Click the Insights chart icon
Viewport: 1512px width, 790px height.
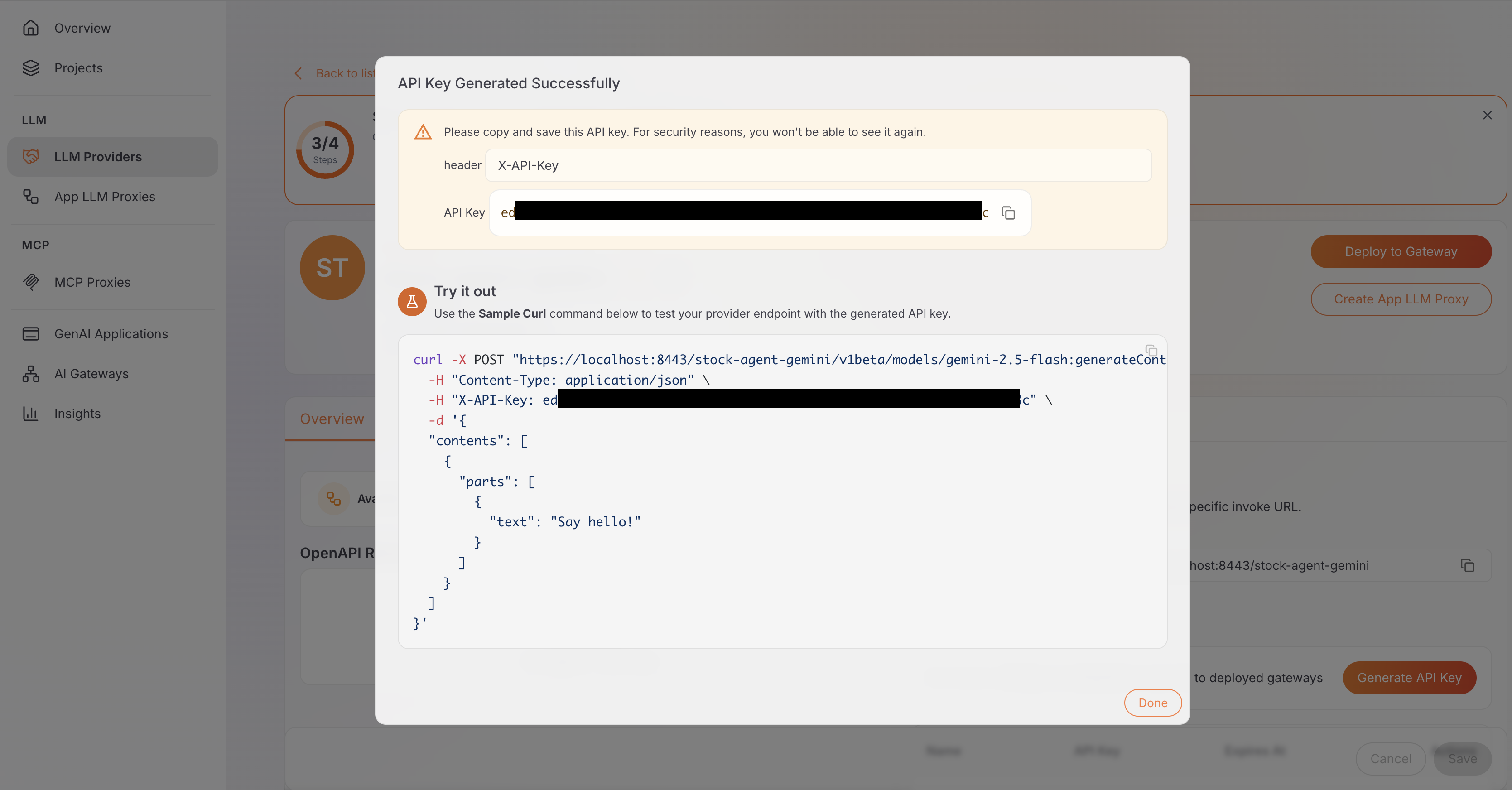point(30,414)
